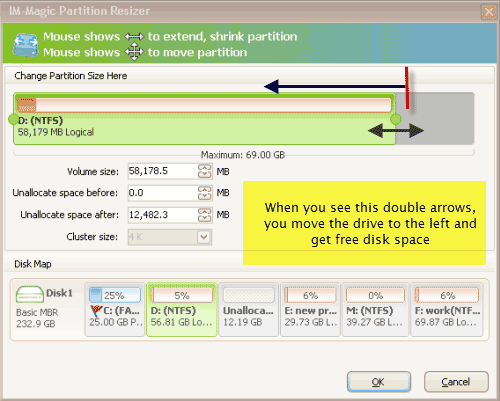The height and width of the screenshot is (401, 500).
Task: Close the IM-Magic Partition Resizer window
Action: pos(488,12)
